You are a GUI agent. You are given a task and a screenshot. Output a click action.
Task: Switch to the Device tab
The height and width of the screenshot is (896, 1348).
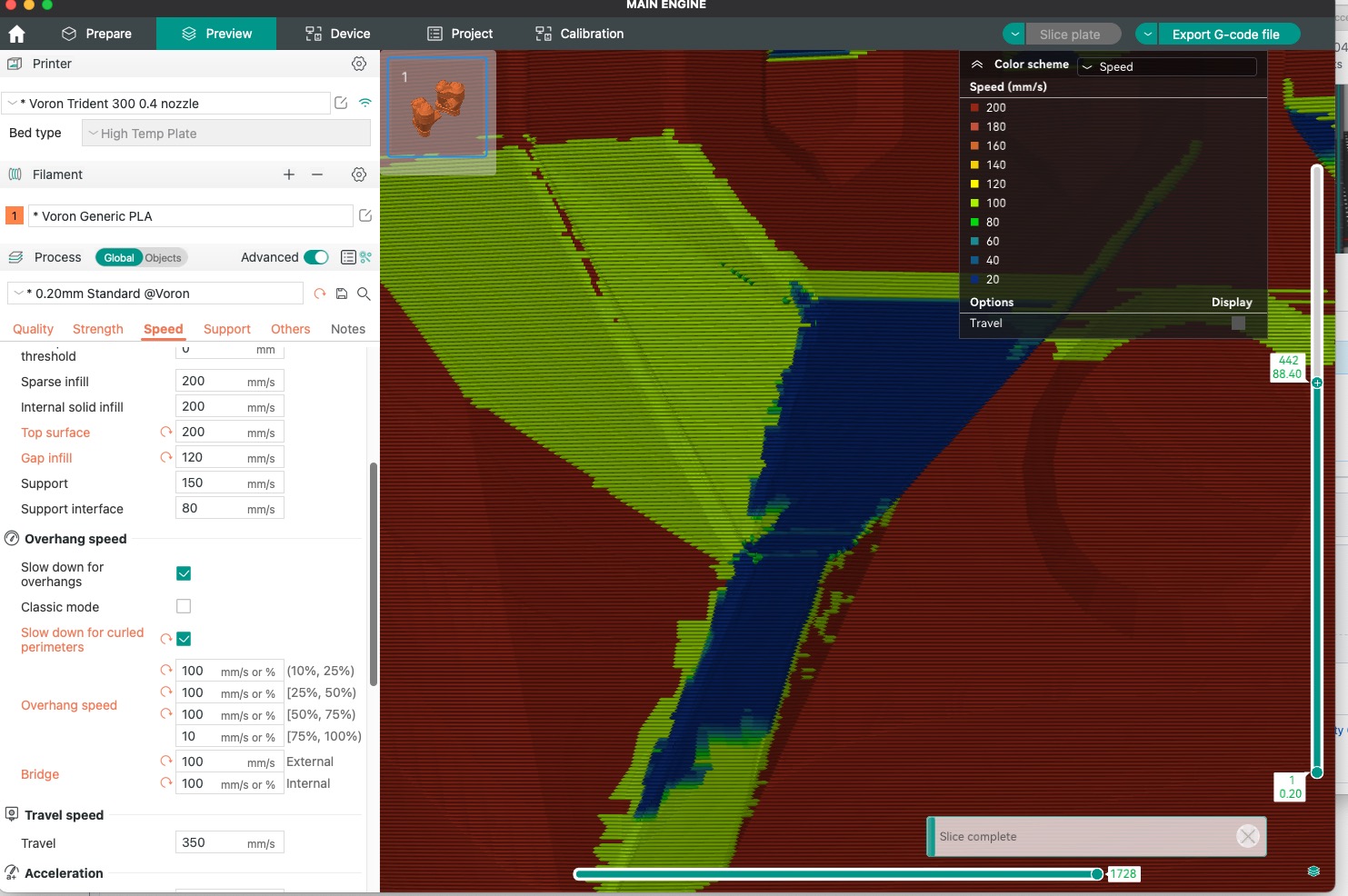click(x=337, y=34)
